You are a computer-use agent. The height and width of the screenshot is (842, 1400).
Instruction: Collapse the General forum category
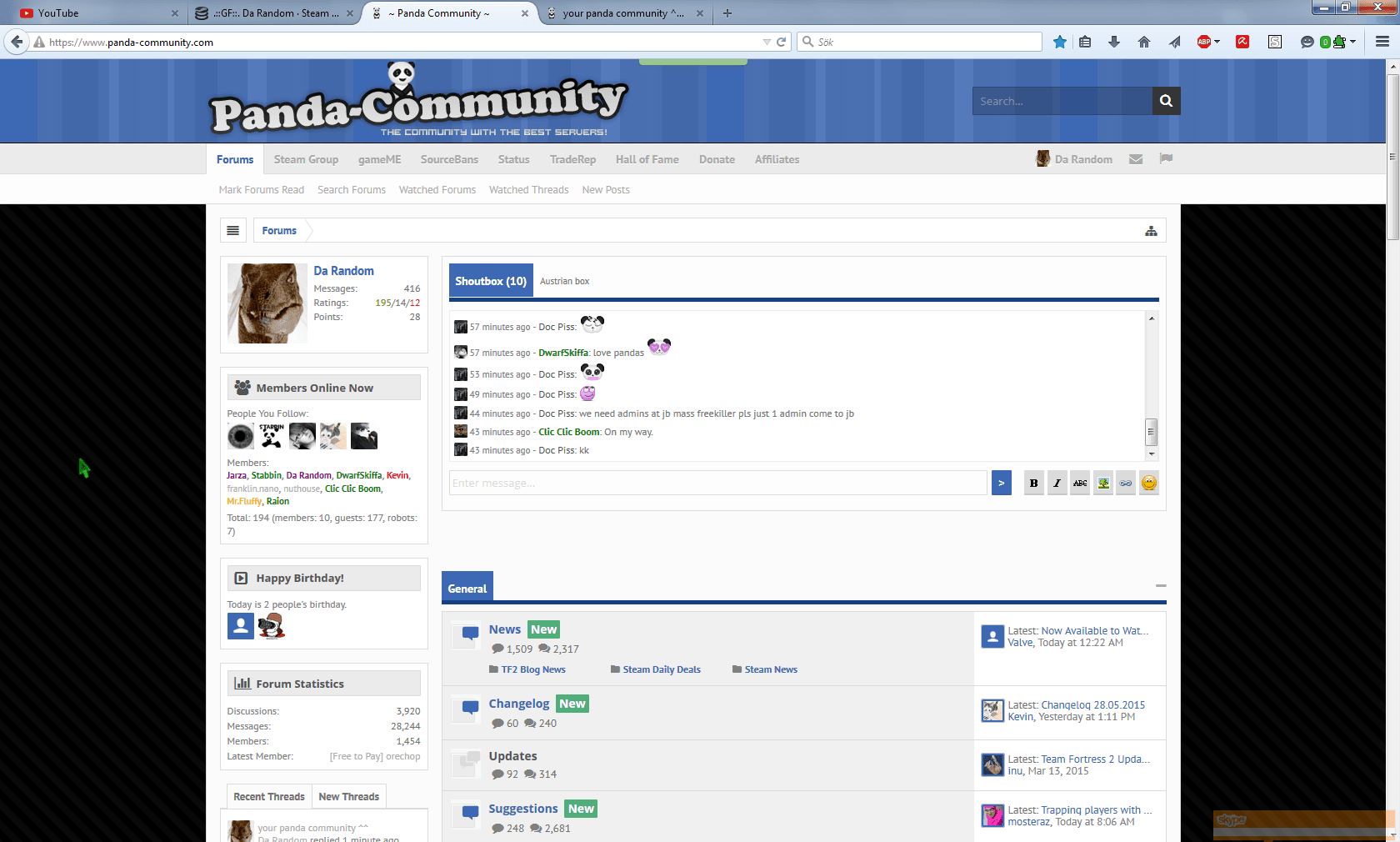[x=1160, y=586]
